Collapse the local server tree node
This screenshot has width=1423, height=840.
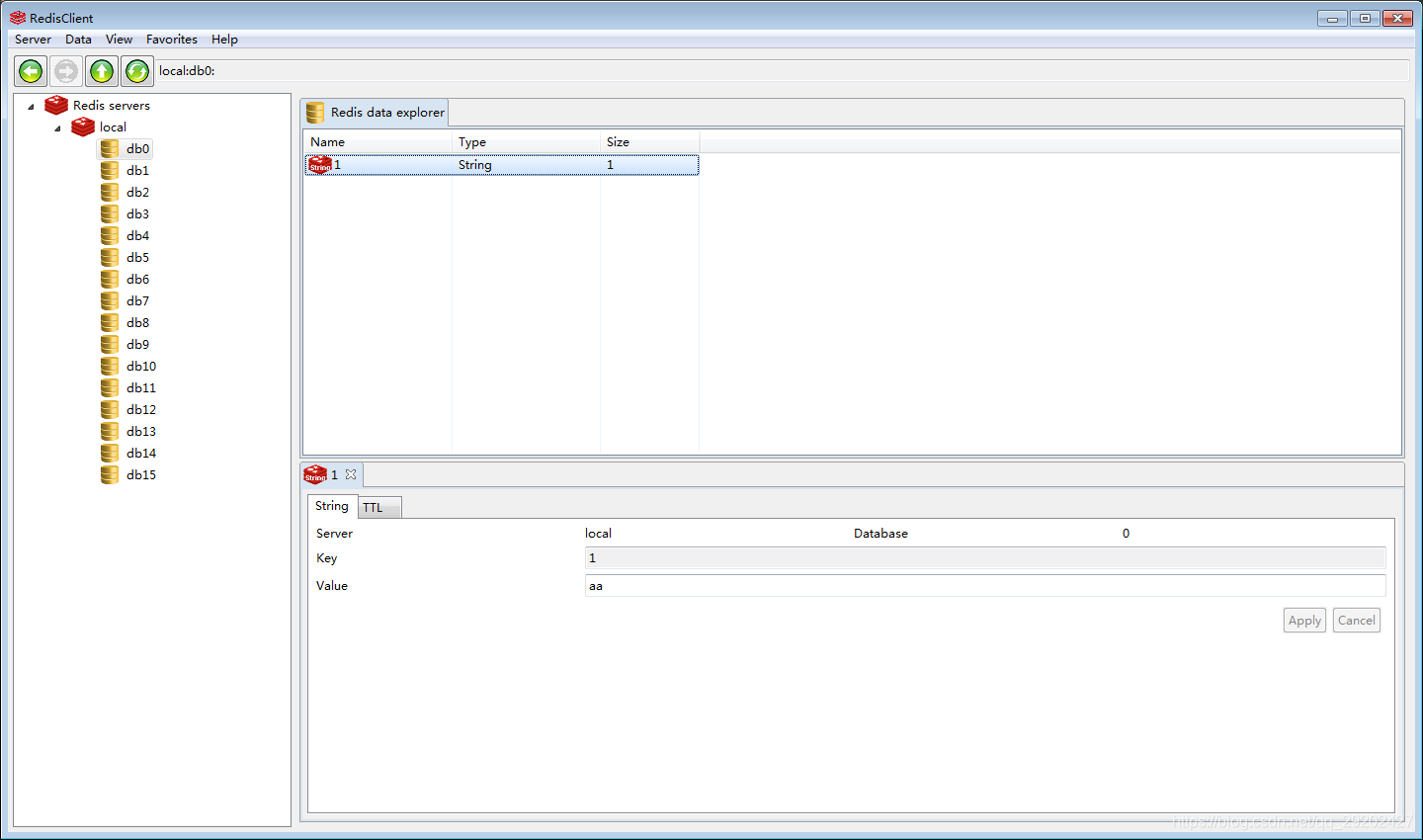pos(57,127)
